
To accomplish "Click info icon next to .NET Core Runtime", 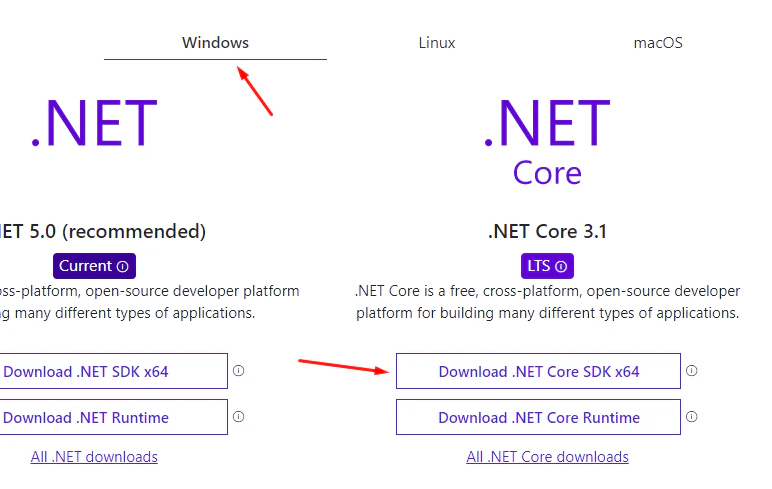I will (691, 417).
